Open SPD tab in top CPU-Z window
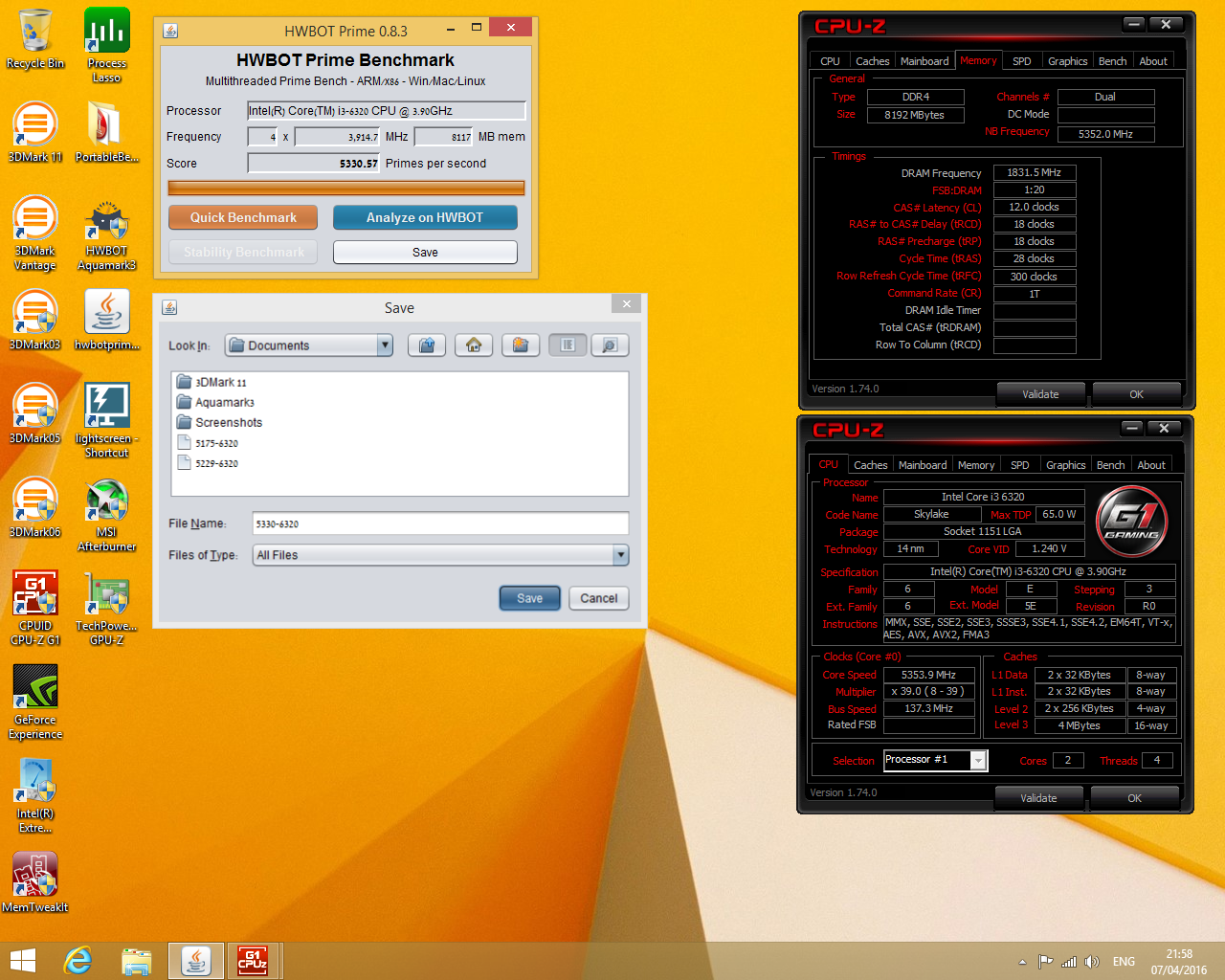The image size is (1225, 980). tap(1022, 61)
